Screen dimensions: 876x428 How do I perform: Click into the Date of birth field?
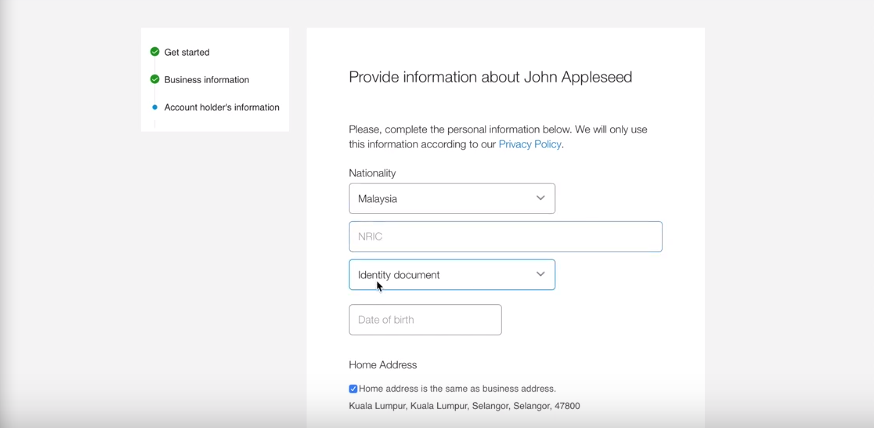(x=425, y=320)
